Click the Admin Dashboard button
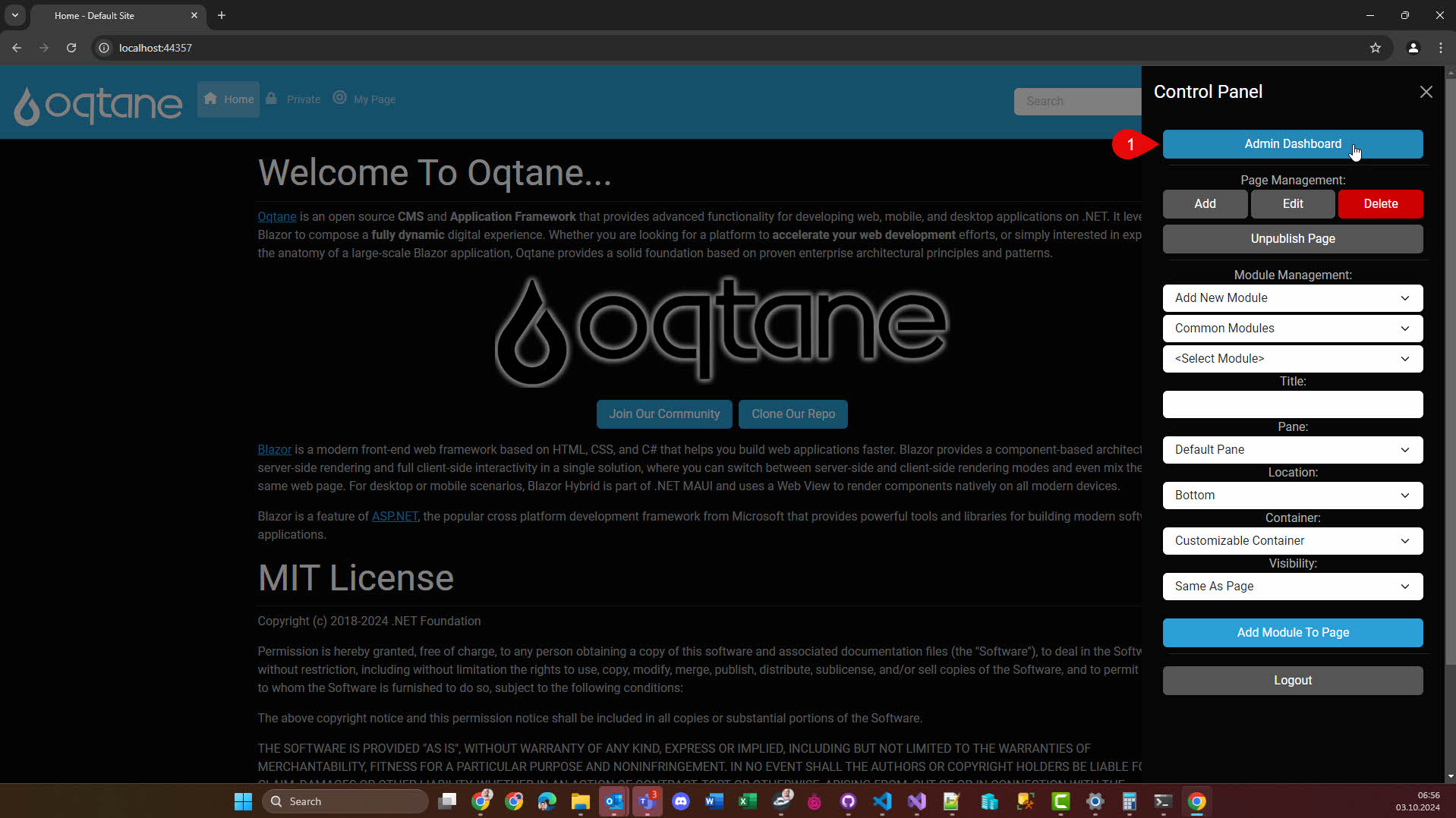The width and height of the screenshot is (1456, 818). [1292, 144]
